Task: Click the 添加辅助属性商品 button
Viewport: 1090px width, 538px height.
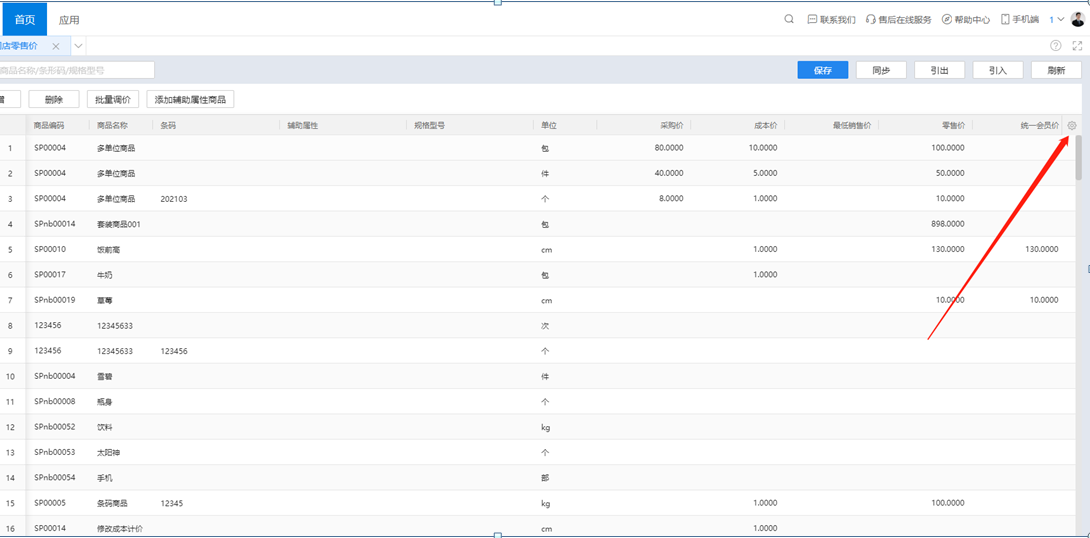Action: click(x=190, y=99)
